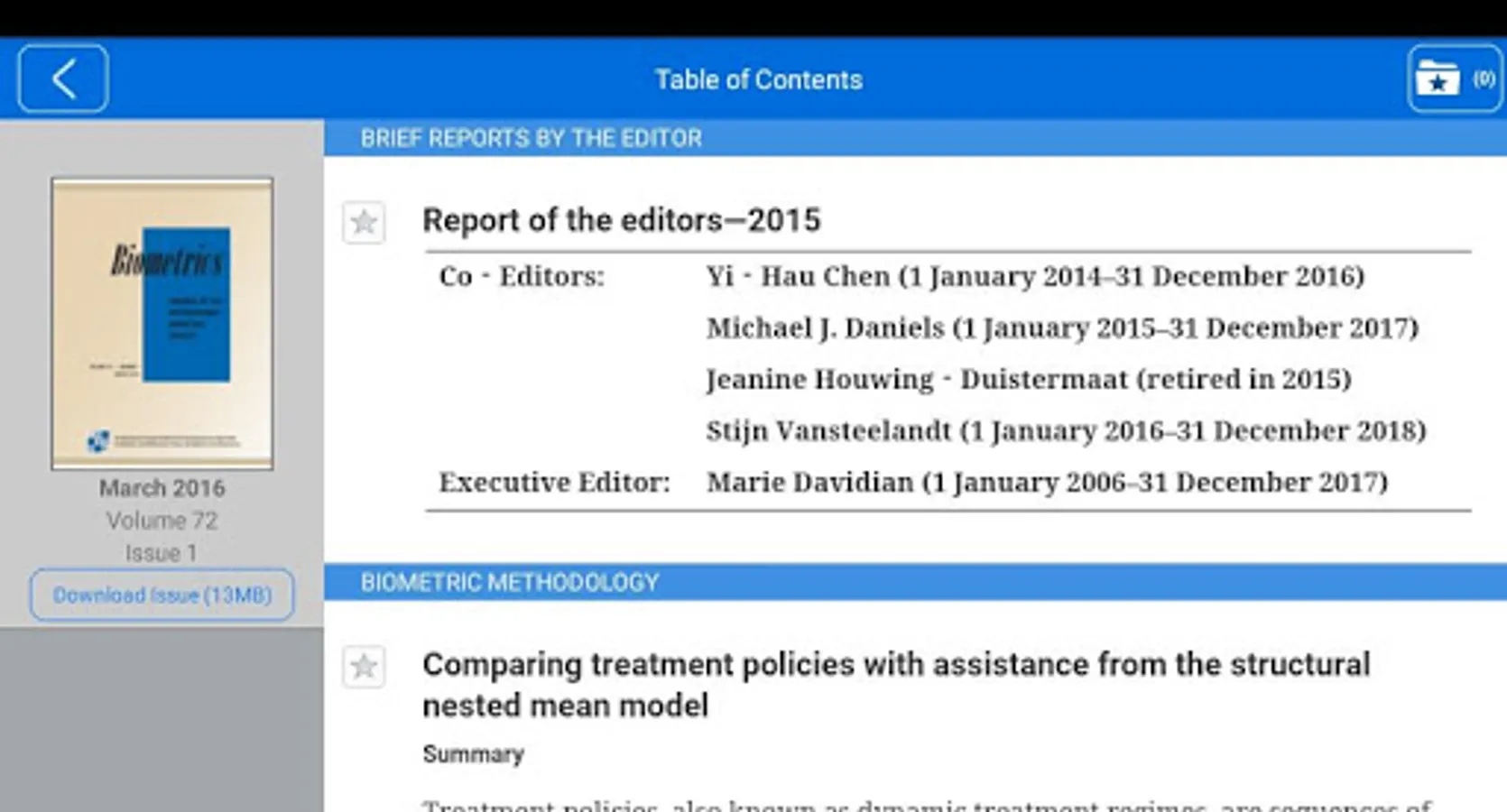Screen dimensions: 1507x812
Task: Go back using the left arrow button
Action: click(x=63, y=79)
